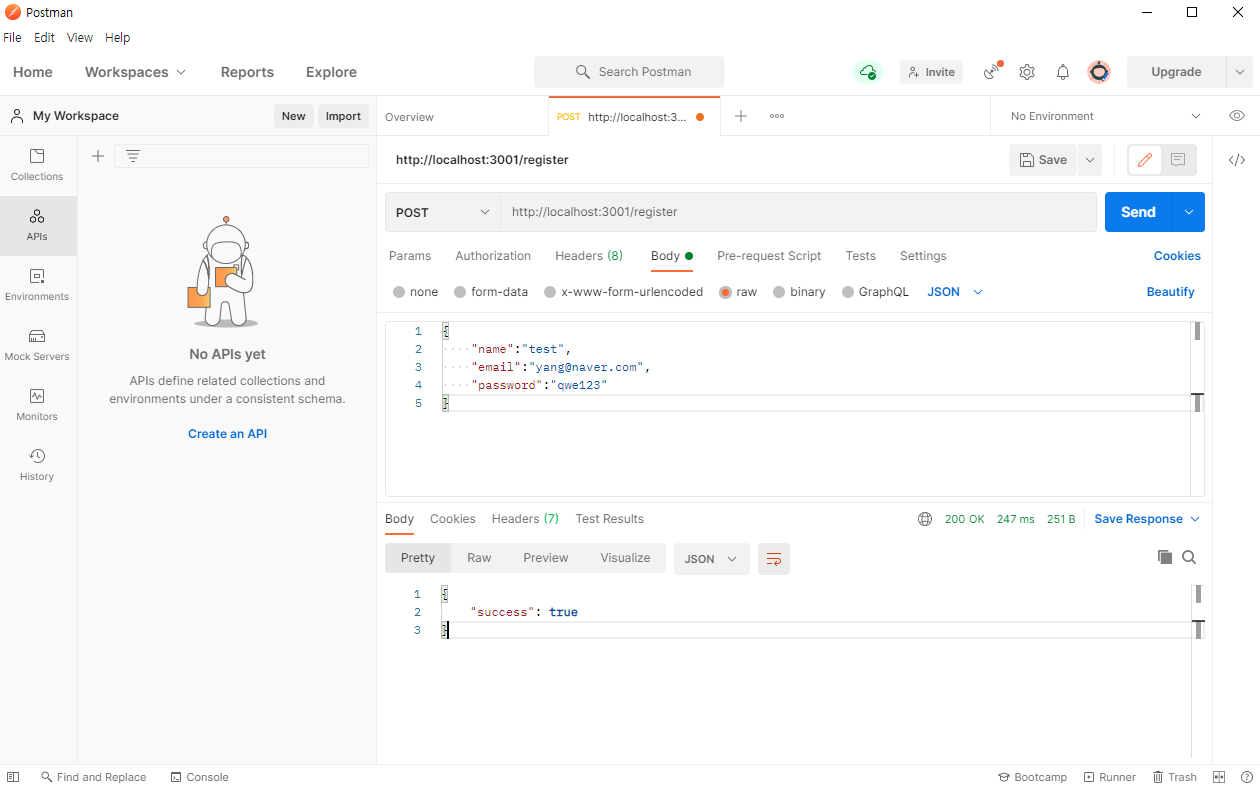Open the Upgrade dropdown arrow
This screenshot has width=1260, height=787.
click(1240, 72)
